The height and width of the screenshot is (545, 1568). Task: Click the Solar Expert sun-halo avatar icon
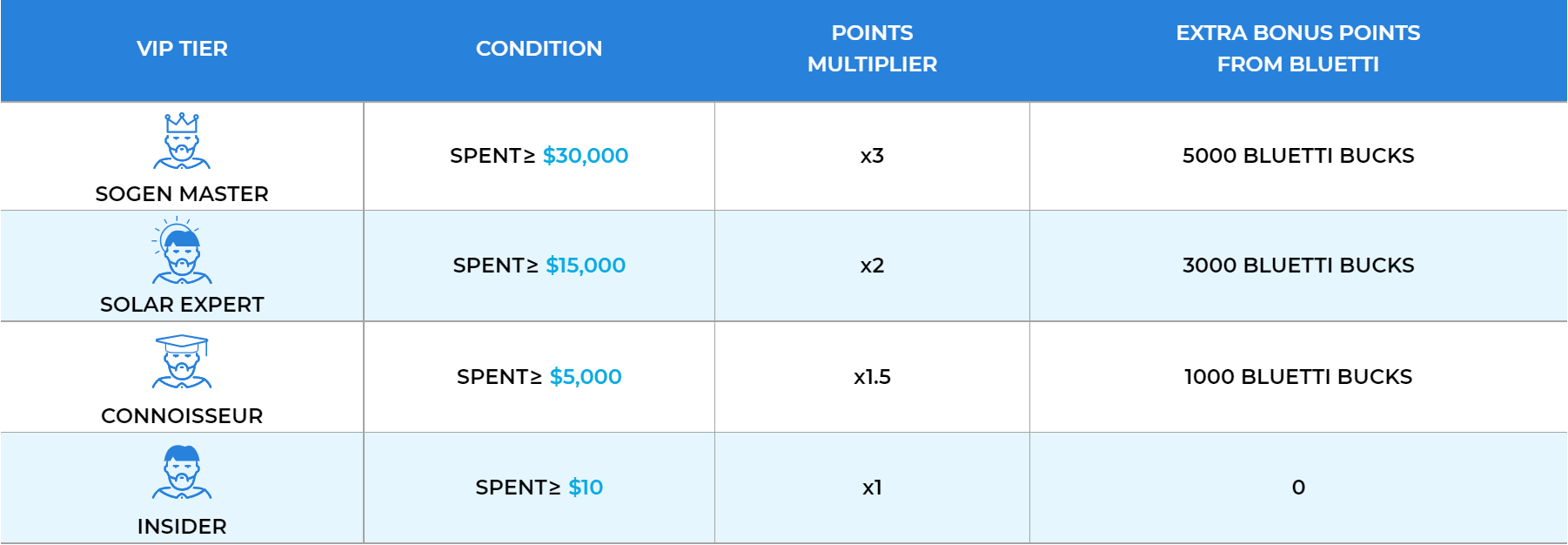[x=182, y=251]
